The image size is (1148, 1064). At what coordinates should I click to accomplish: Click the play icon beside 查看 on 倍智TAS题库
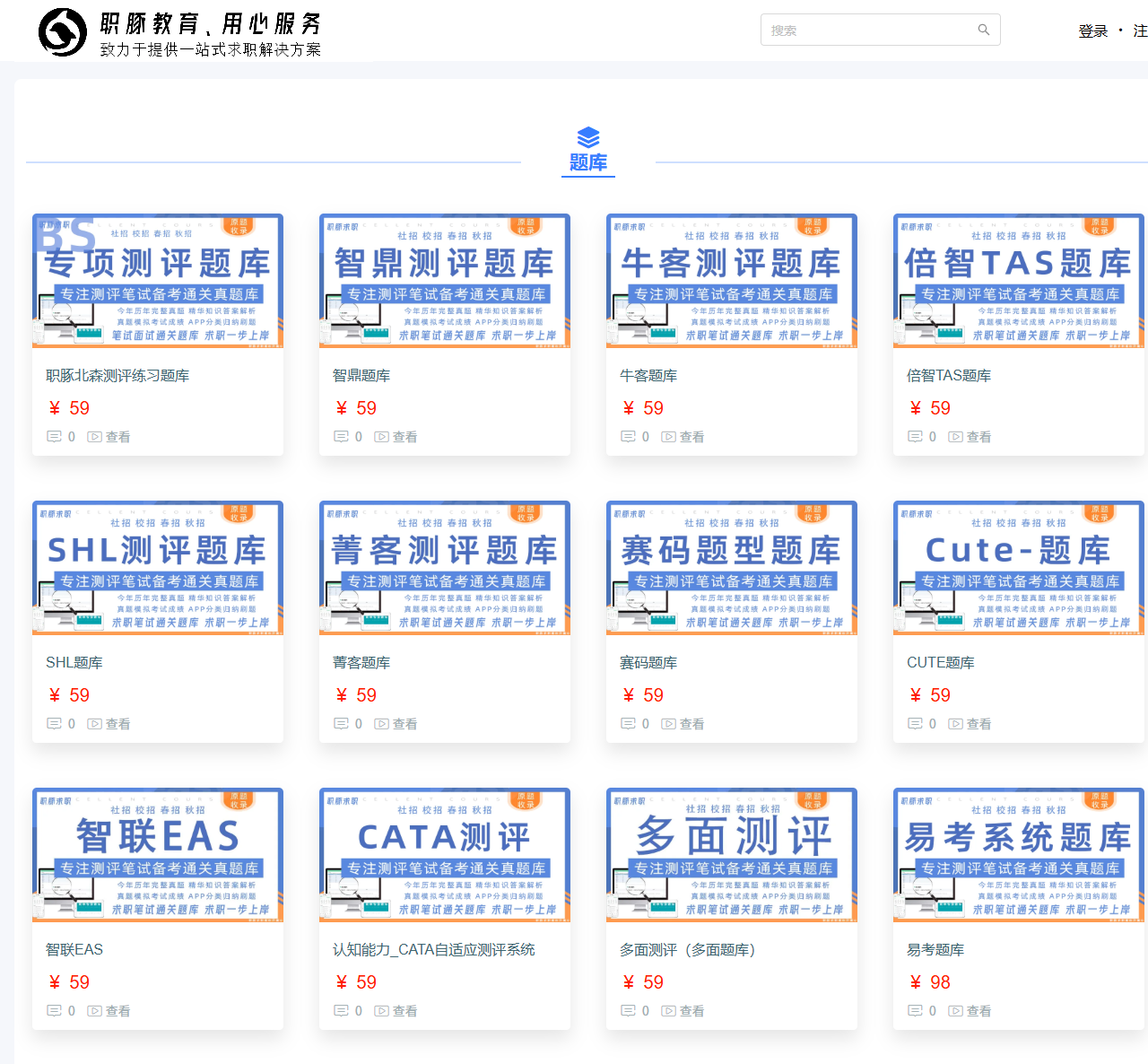955,436
